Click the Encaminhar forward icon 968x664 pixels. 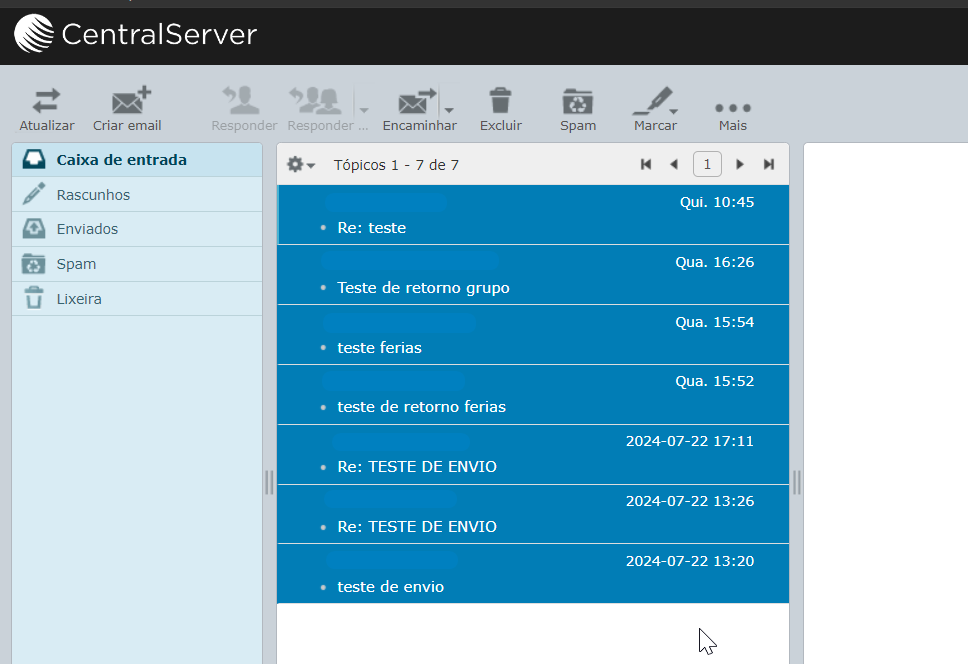415,102
